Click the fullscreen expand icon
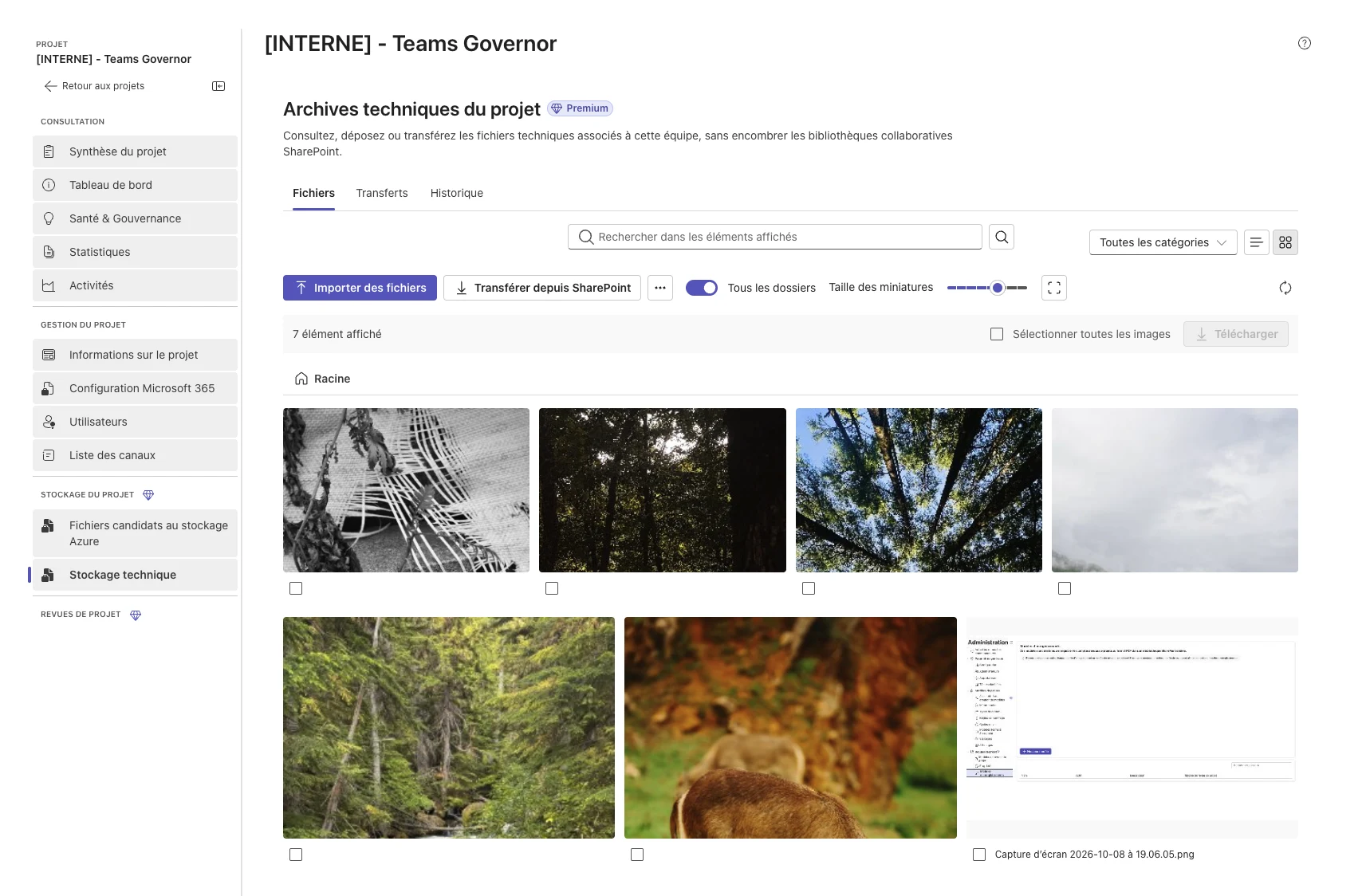 [1054, 288]
